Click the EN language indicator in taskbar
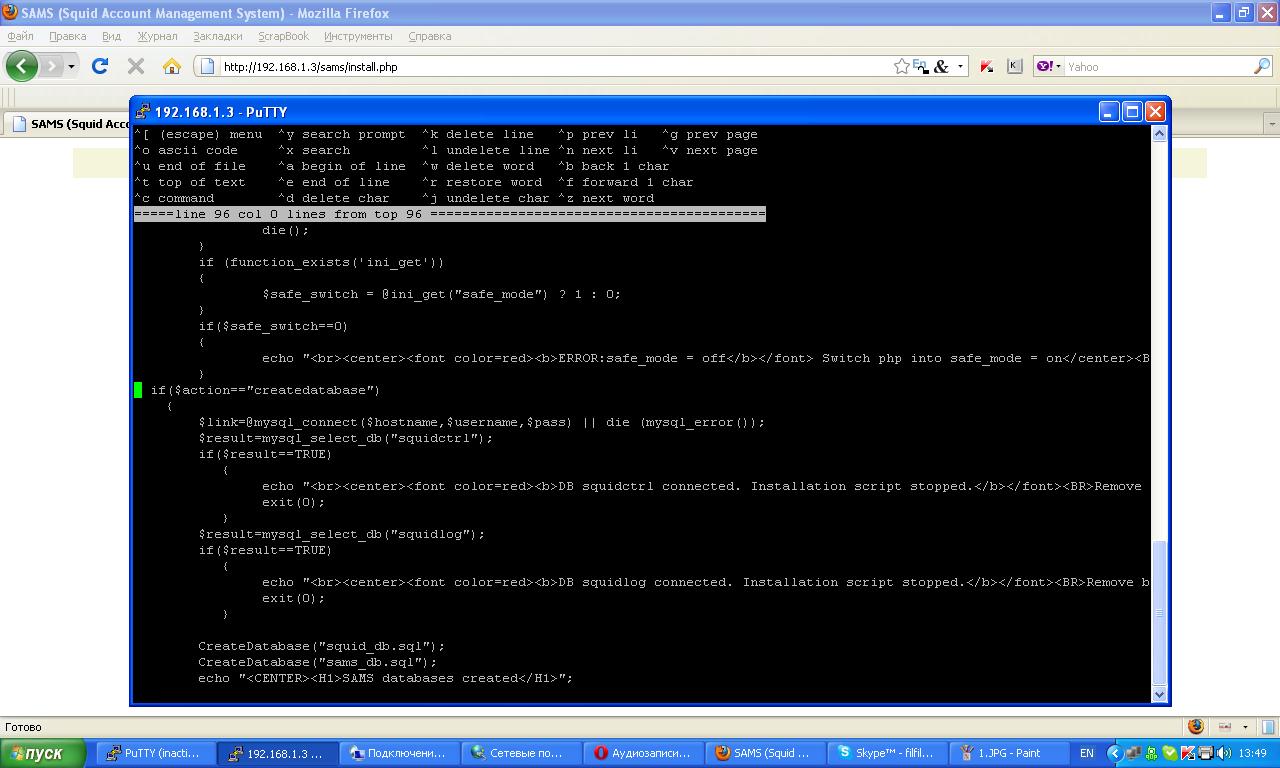Viewport: 1280px width, 768px height. 1087,753
